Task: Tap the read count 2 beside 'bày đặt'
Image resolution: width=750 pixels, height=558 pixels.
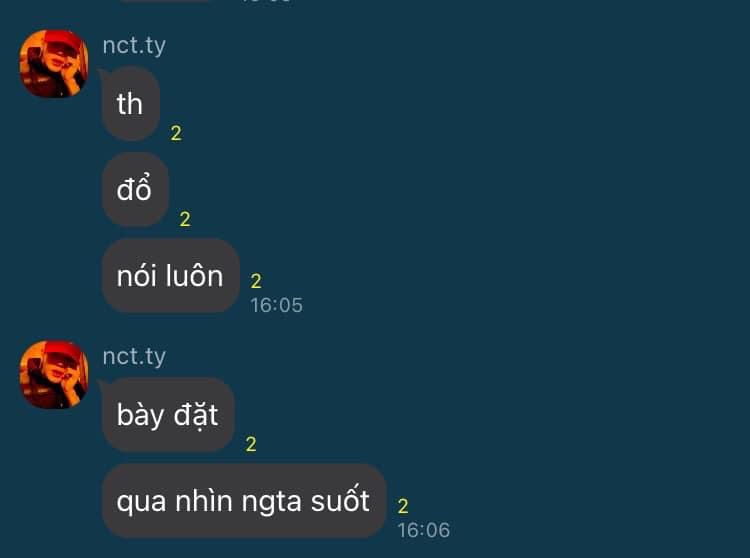Action: coord(251,444)
